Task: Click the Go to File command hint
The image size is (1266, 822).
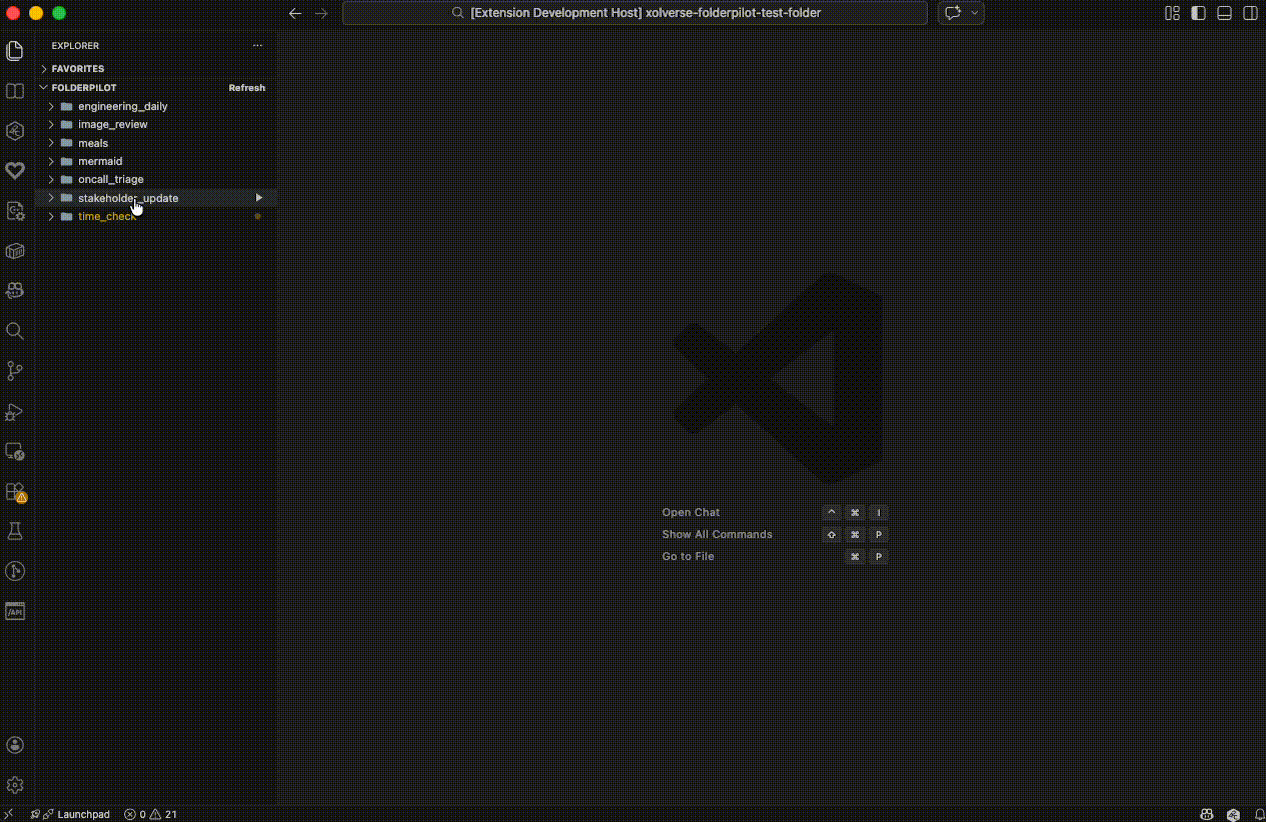Action: pyautogui.click(x=688, y=556)
